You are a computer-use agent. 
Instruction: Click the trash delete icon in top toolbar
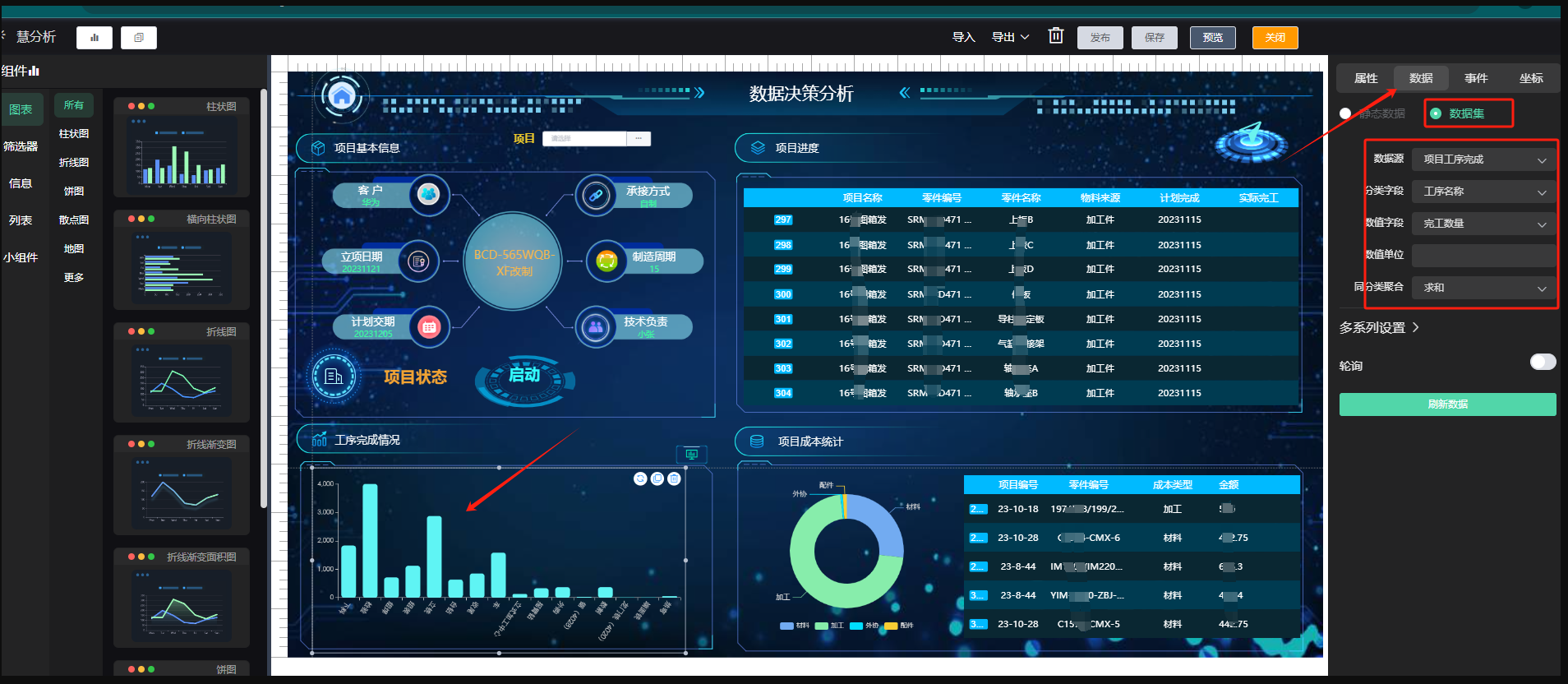coord(1056,36)
